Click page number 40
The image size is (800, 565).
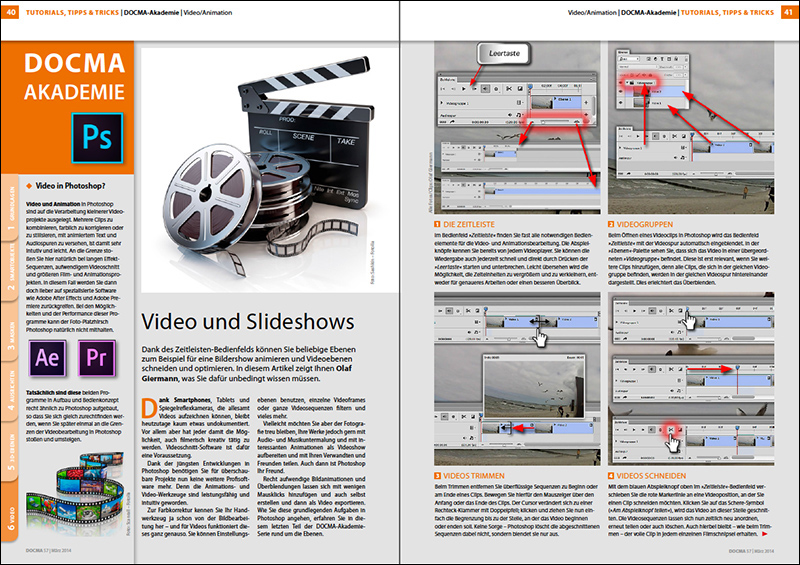point(11,12)
